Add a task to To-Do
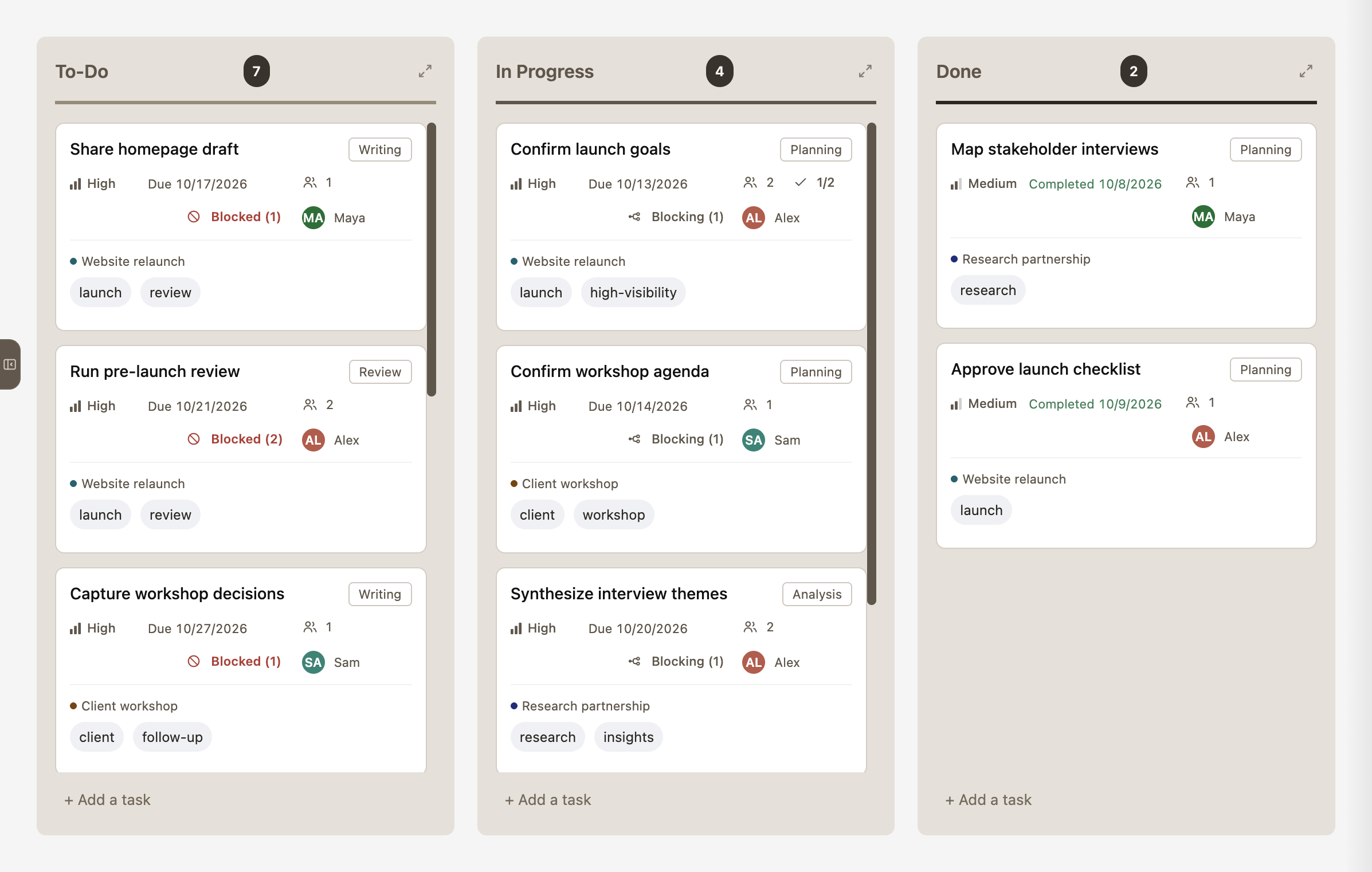Viewport: 1372px width, 872px height. coord(107,800)
